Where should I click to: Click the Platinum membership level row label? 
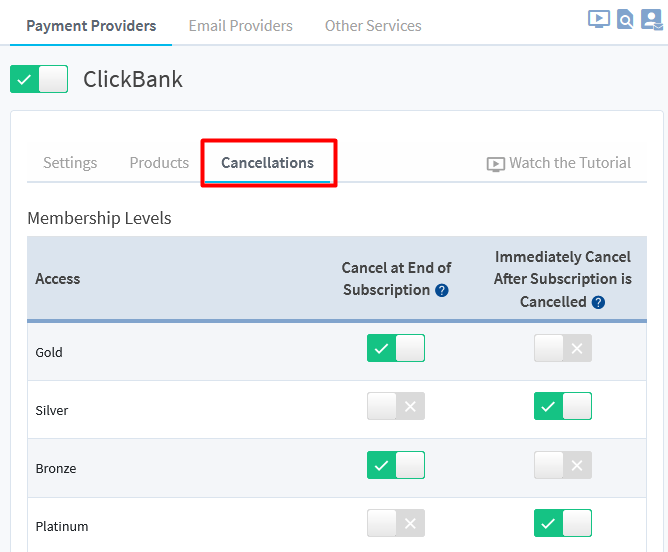[62, 526]
